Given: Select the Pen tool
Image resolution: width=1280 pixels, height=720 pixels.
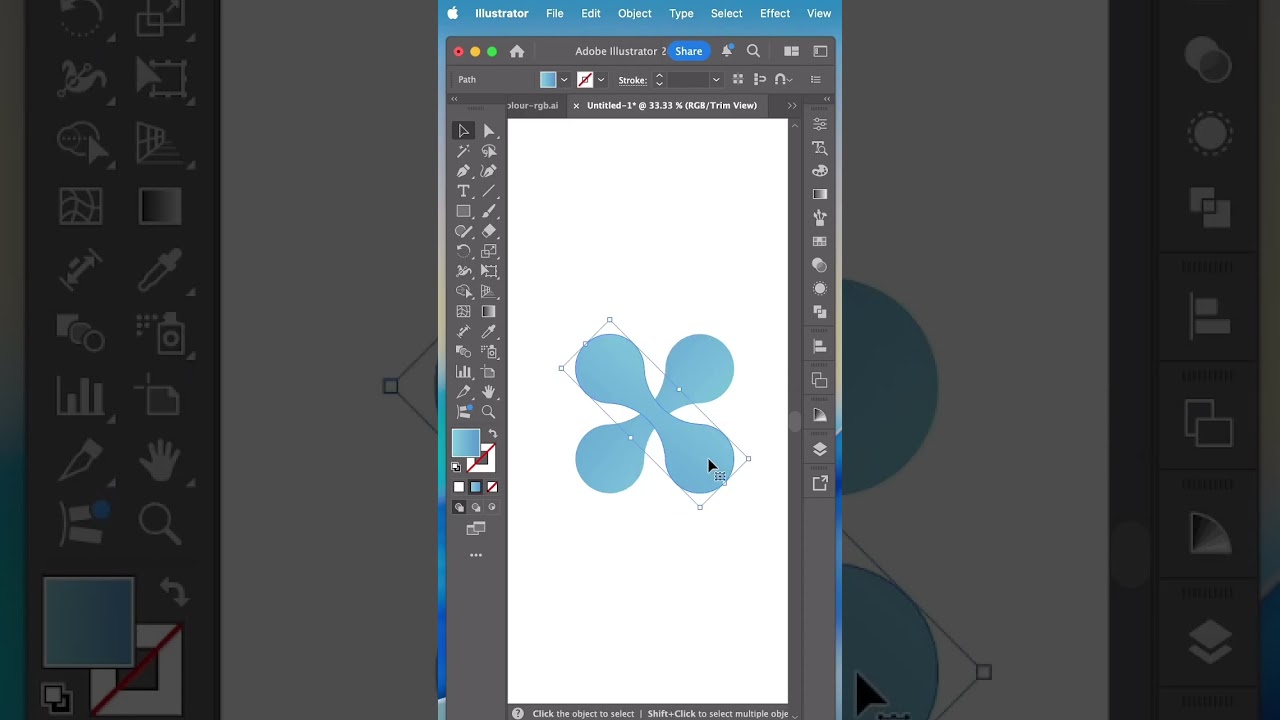Looking at the screenshot, I should tap(463, 171).
